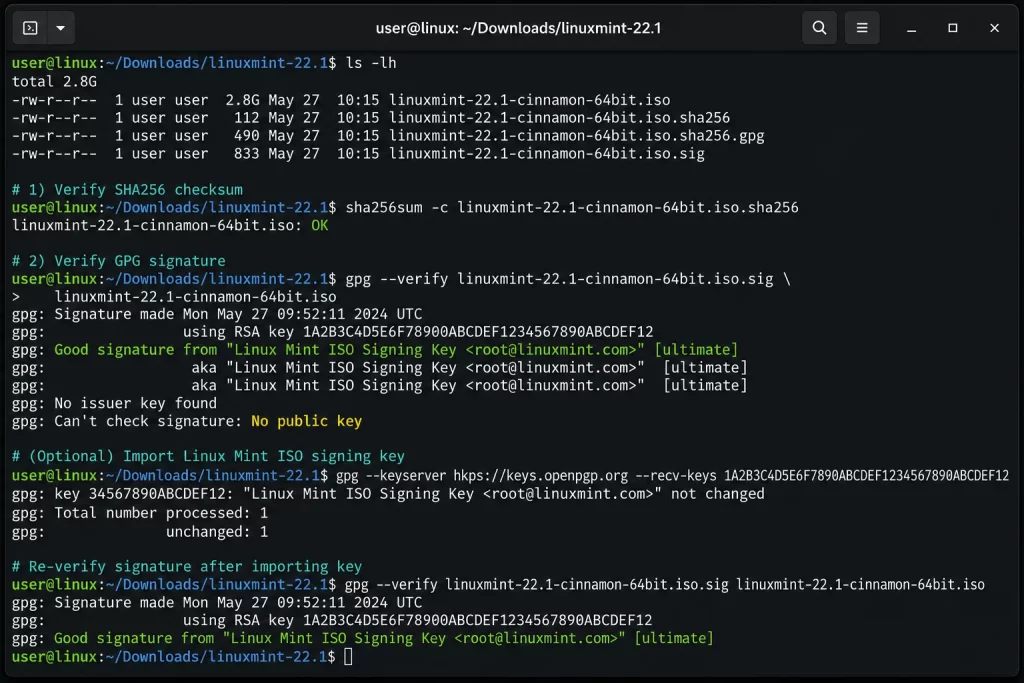This screenshot has width=1024, height=683.
Task: Click yellow 'No public key' warning
Action: pos(306,421)
